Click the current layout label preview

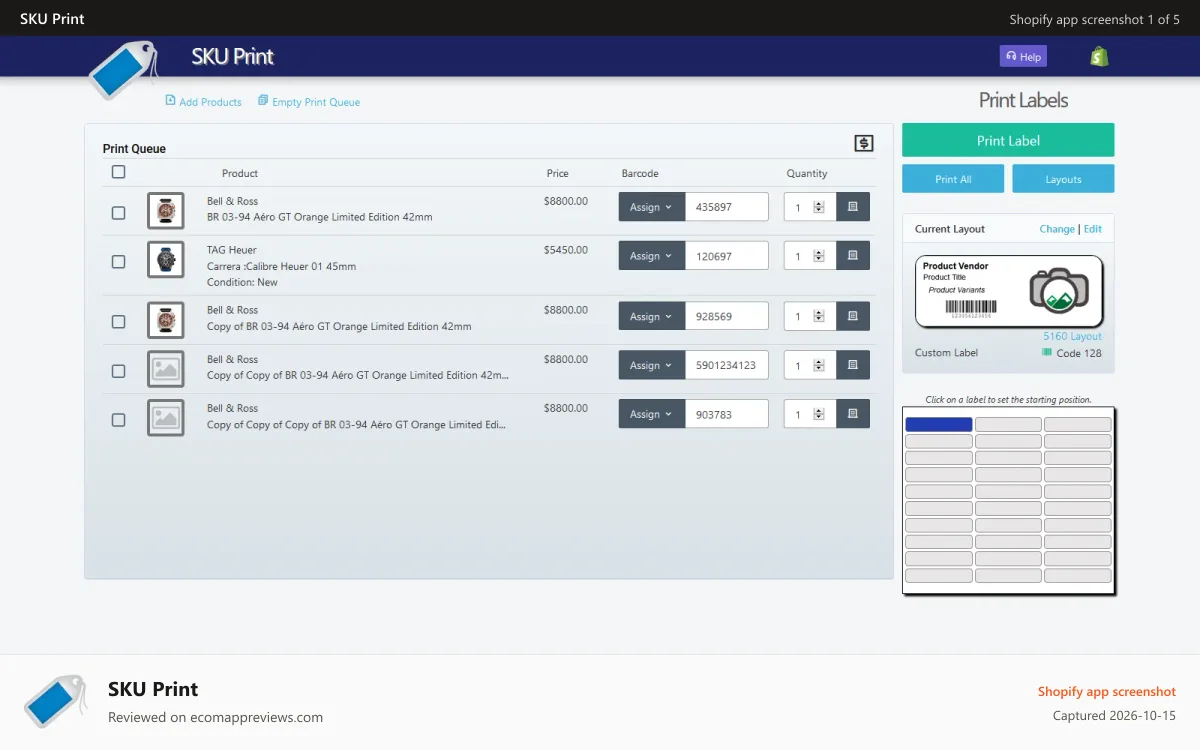coord(1009,291)
